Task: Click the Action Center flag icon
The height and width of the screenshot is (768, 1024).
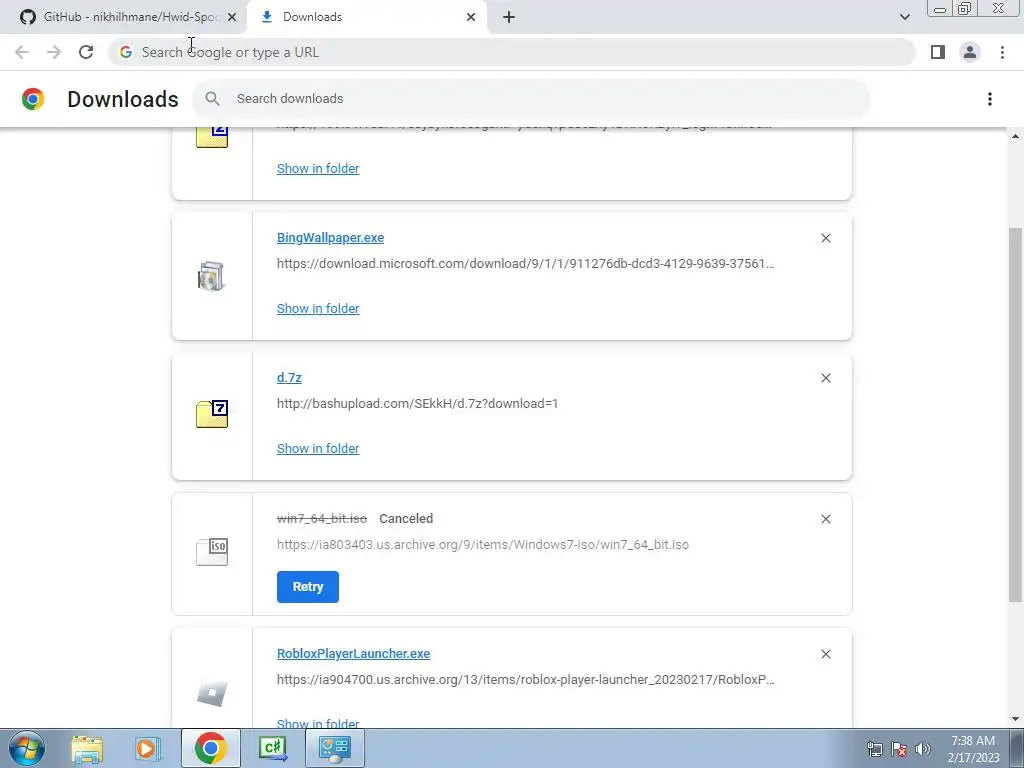Action: [899, 749]
